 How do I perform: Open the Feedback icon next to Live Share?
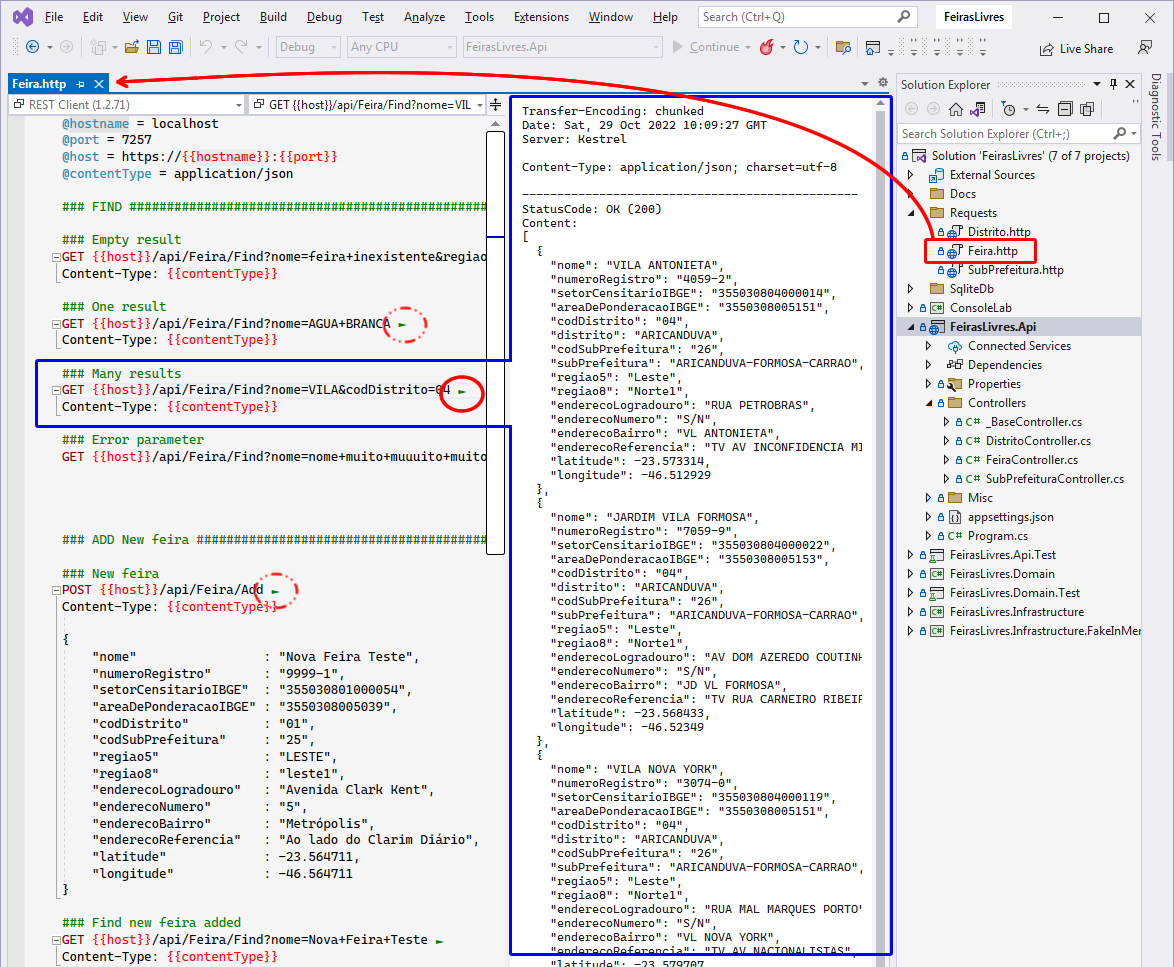1145,48
